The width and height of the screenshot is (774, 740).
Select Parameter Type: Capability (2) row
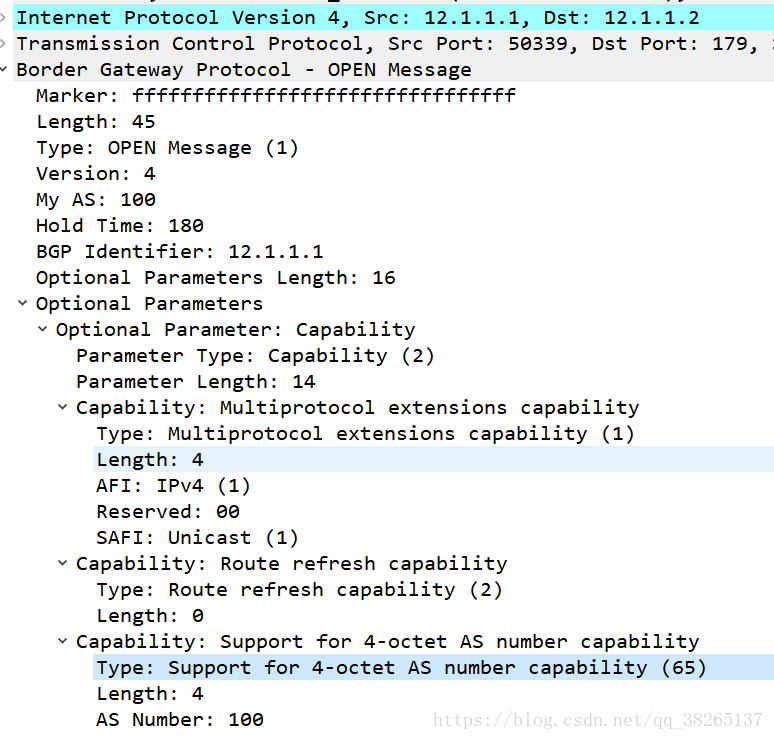click(255, 356)
